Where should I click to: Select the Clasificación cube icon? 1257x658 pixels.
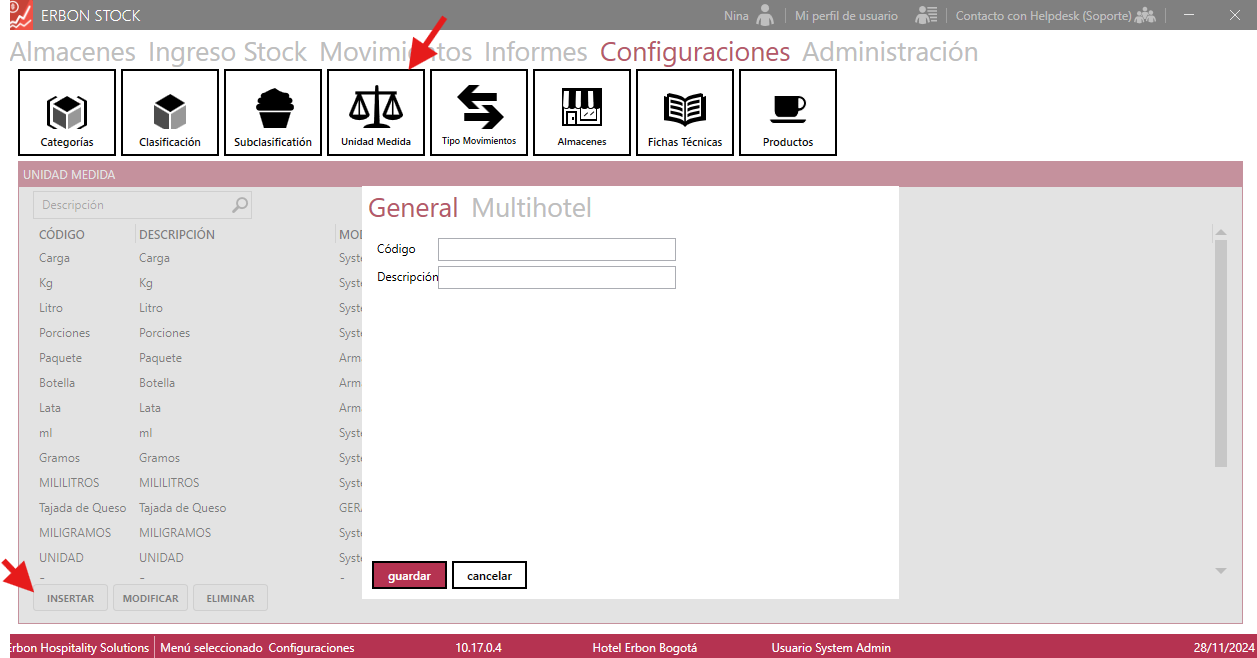pos(170,112)
